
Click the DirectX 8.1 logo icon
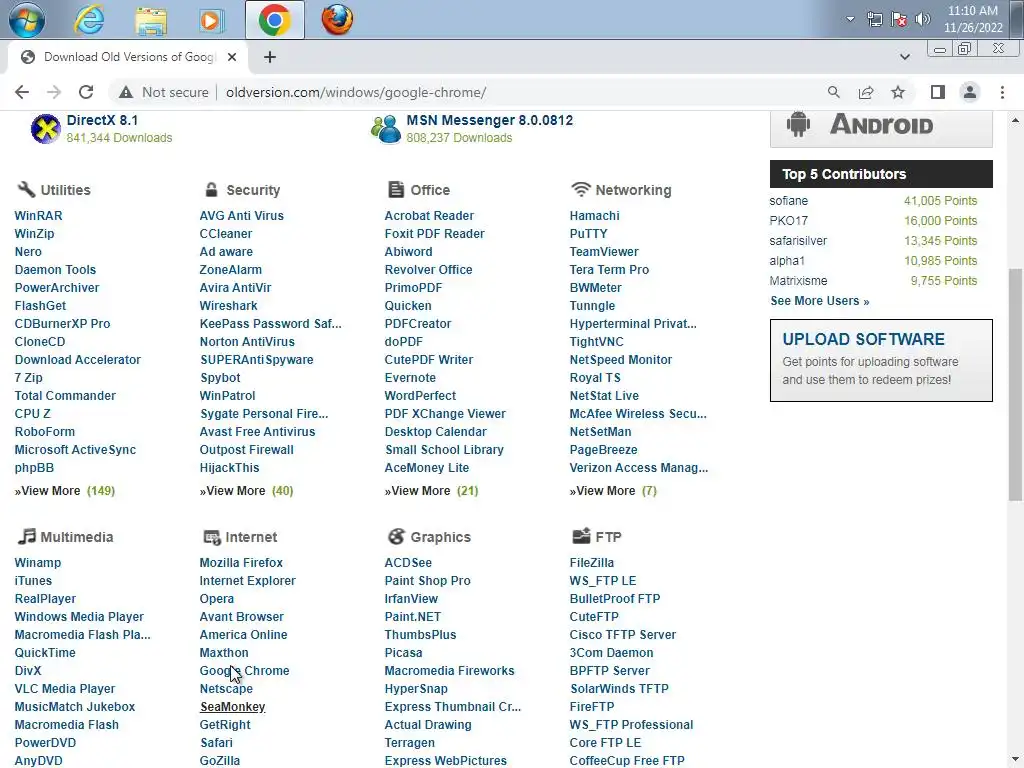tap(46, 129)
